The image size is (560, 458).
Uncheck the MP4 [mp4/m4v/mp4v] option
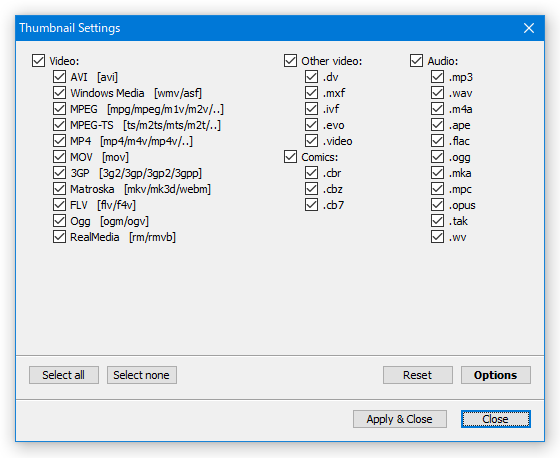point(60,141)
